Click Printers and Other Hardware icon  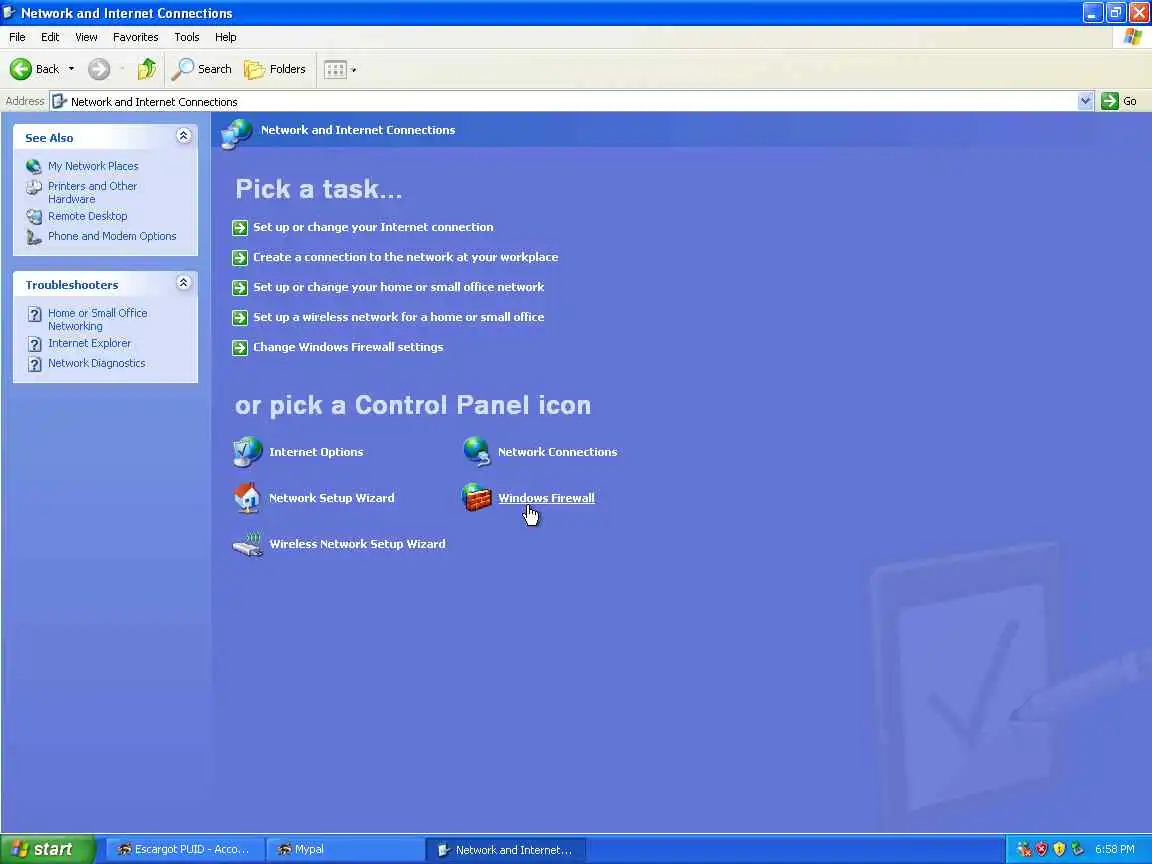tap(34, 187)
